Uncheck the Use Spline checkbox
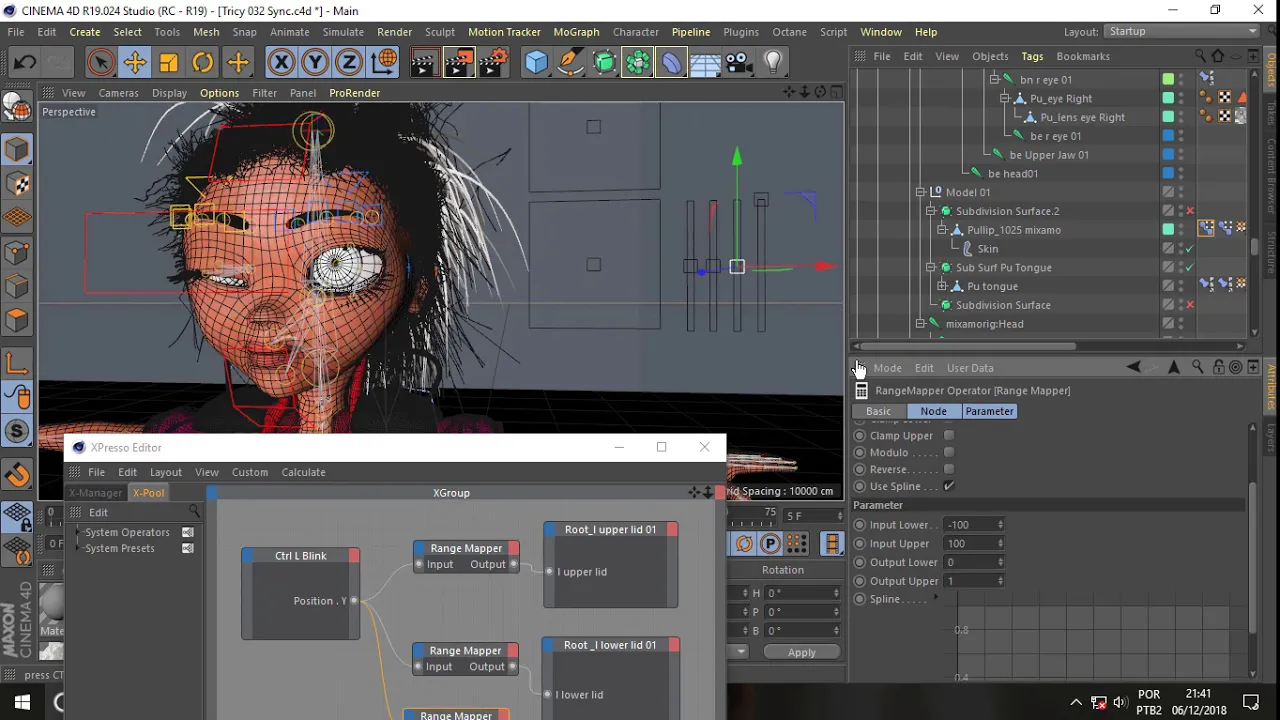The width and height of the screenshot is (1280, 720). pos(949,486)
